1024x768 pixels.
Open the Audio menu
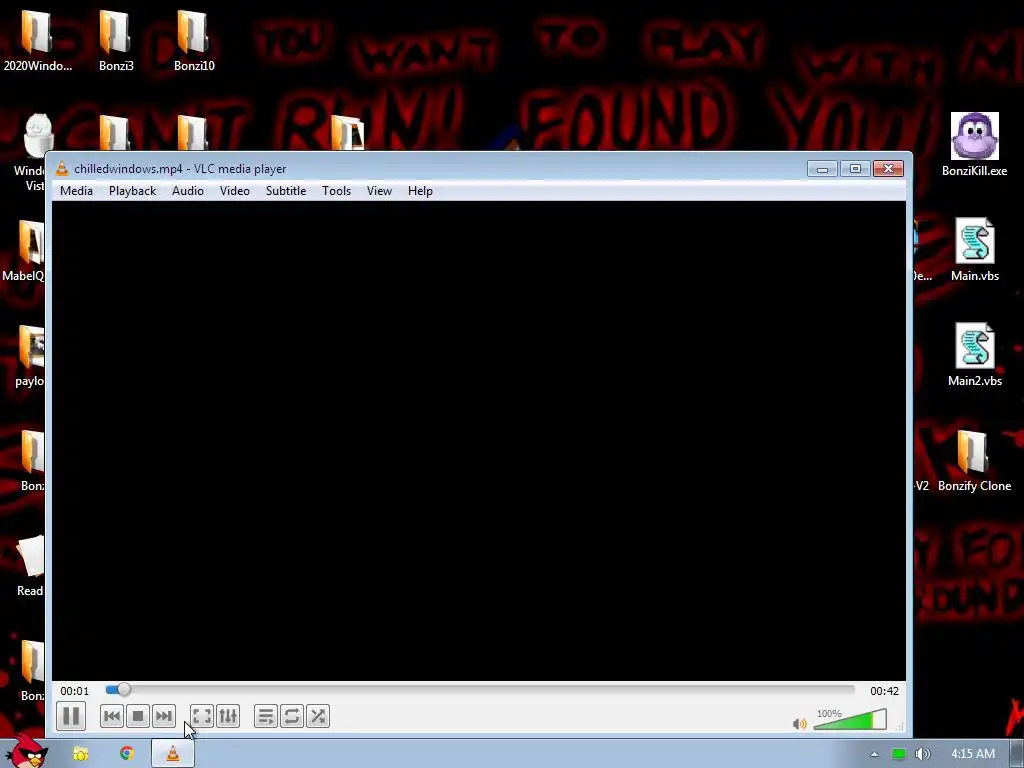(188, 191)
